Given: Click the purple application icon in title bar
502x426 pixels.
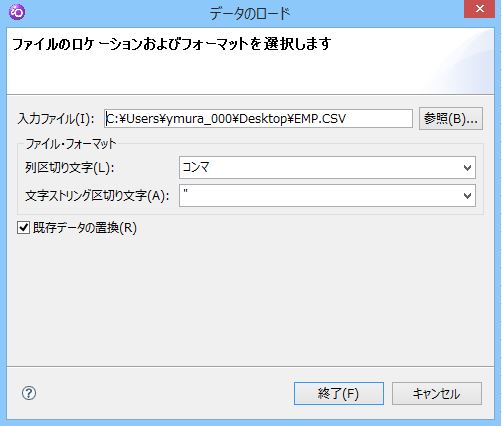Looking at the screenshot, I should pyautogui.click(x=17, y=13).
